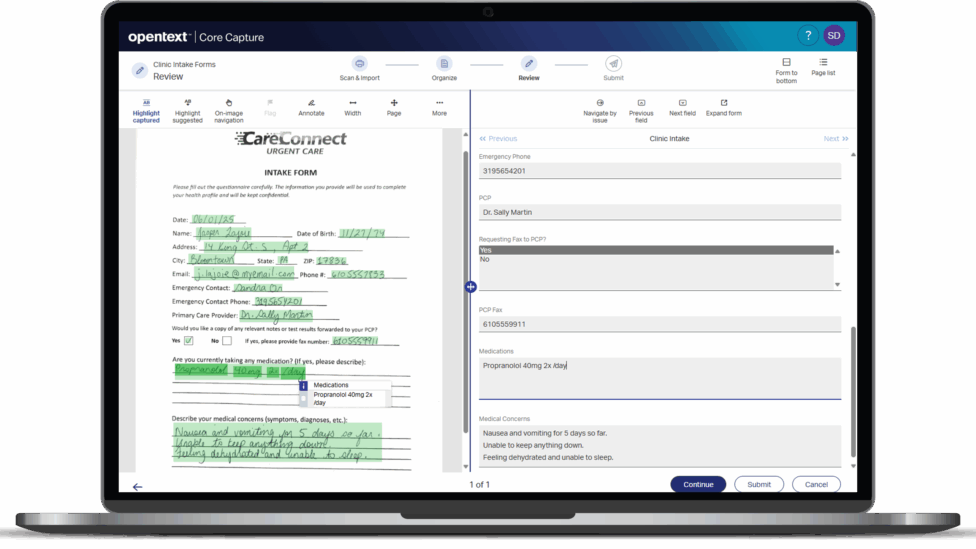This screenshot has height=549, width=976.
Task: Click the document viewer vertical scrollbar
Action: [x=466, y=293]
